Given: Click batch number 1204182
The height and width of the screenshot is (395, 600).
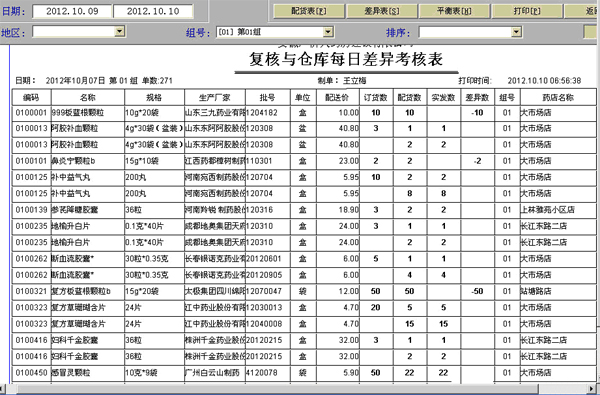Looking at the screenshot, I should coord(261,113).
